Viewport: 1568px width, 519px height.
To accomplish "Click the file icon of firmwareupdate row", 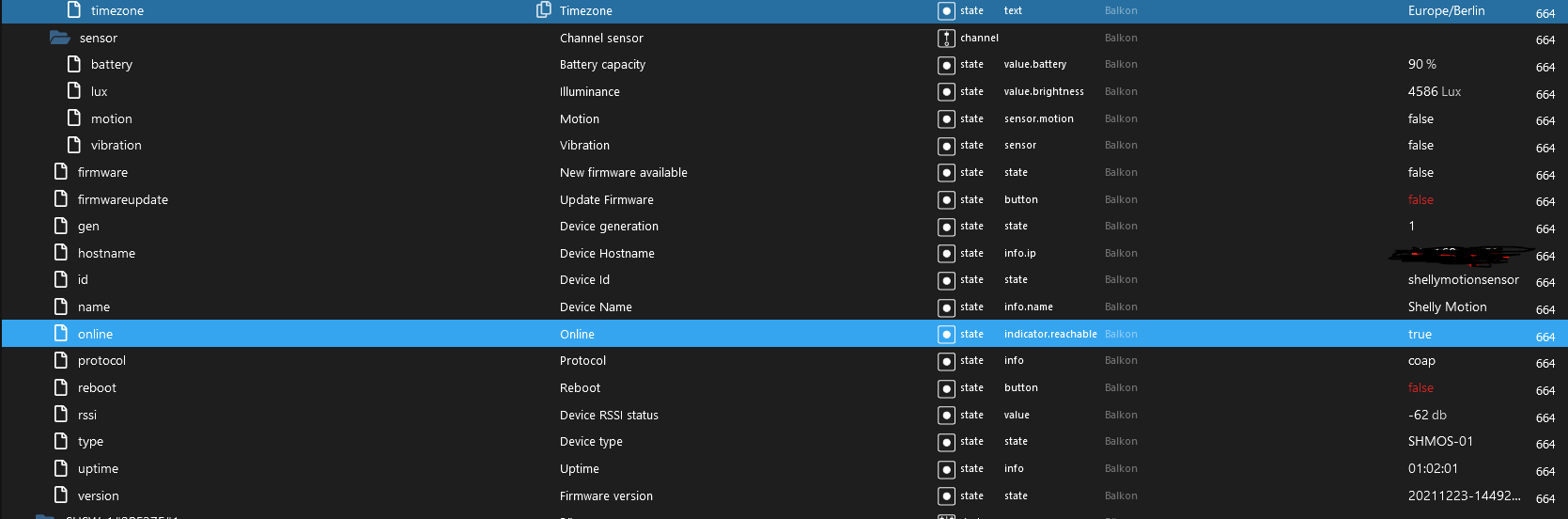I will (x=61, y=199).
